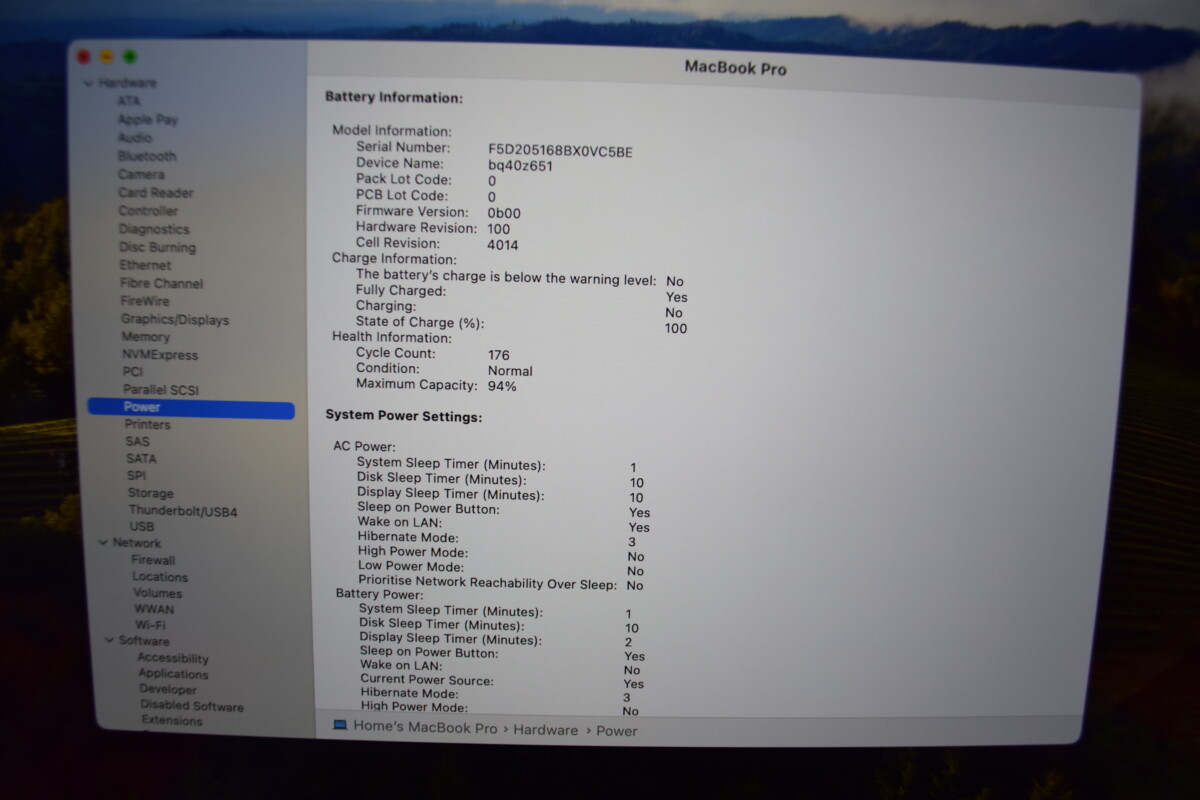Click the Battery Information heading
Viewport: 1200px width, 800px height.
pos(394,98)
